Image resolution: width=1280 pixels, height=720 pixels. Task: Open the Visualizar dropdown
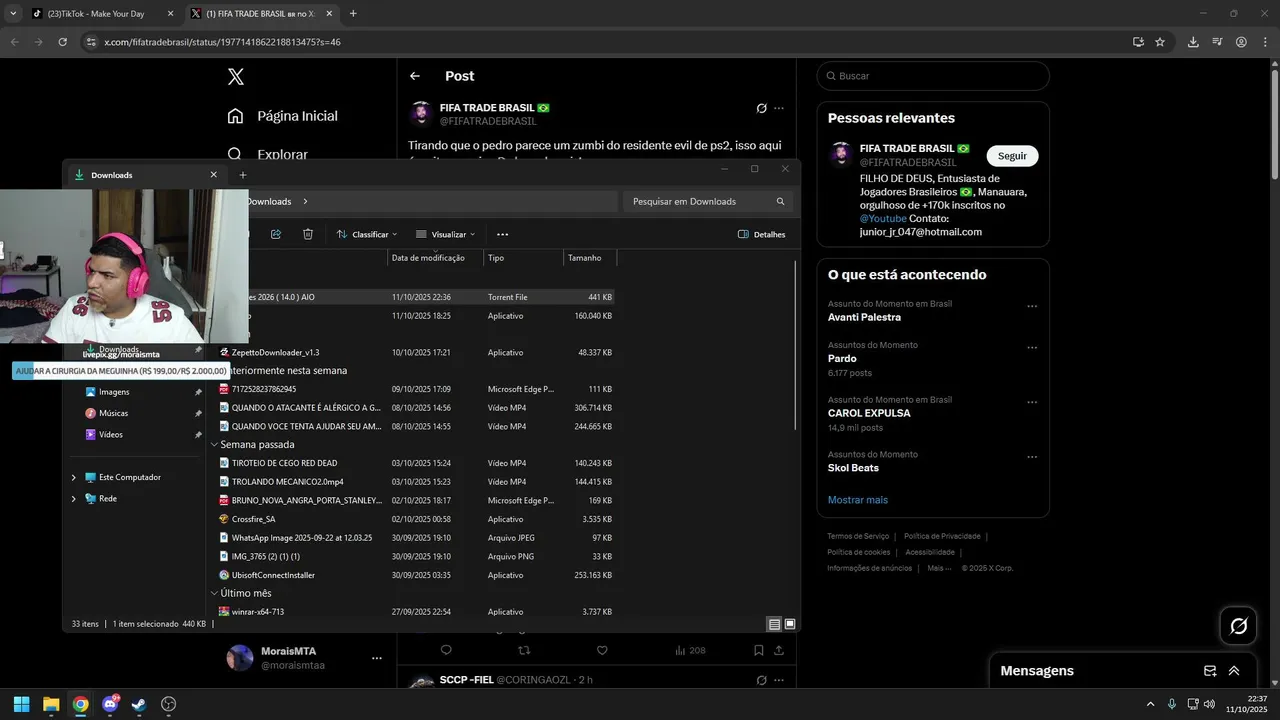point(445,234)
